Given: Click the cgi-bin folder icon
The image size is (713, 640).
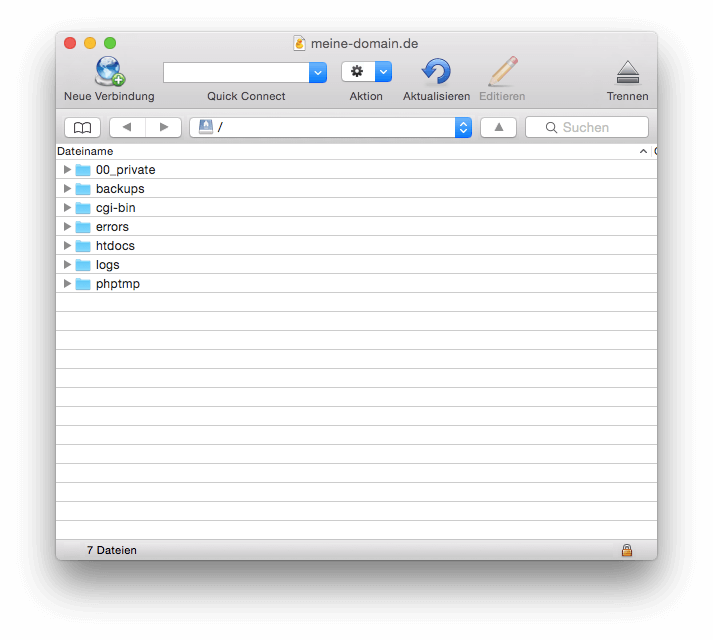Looking at the screenshot, I should [83, 208].
